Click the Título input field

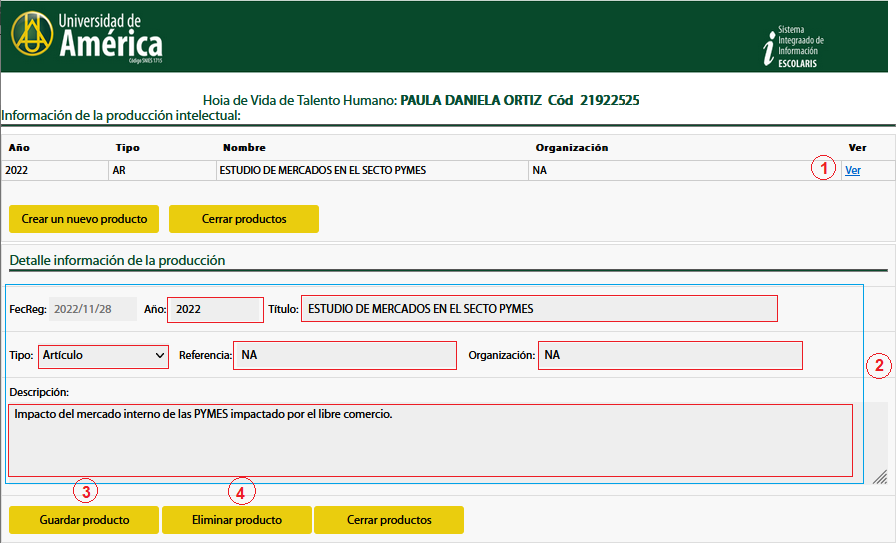[539, 309]
